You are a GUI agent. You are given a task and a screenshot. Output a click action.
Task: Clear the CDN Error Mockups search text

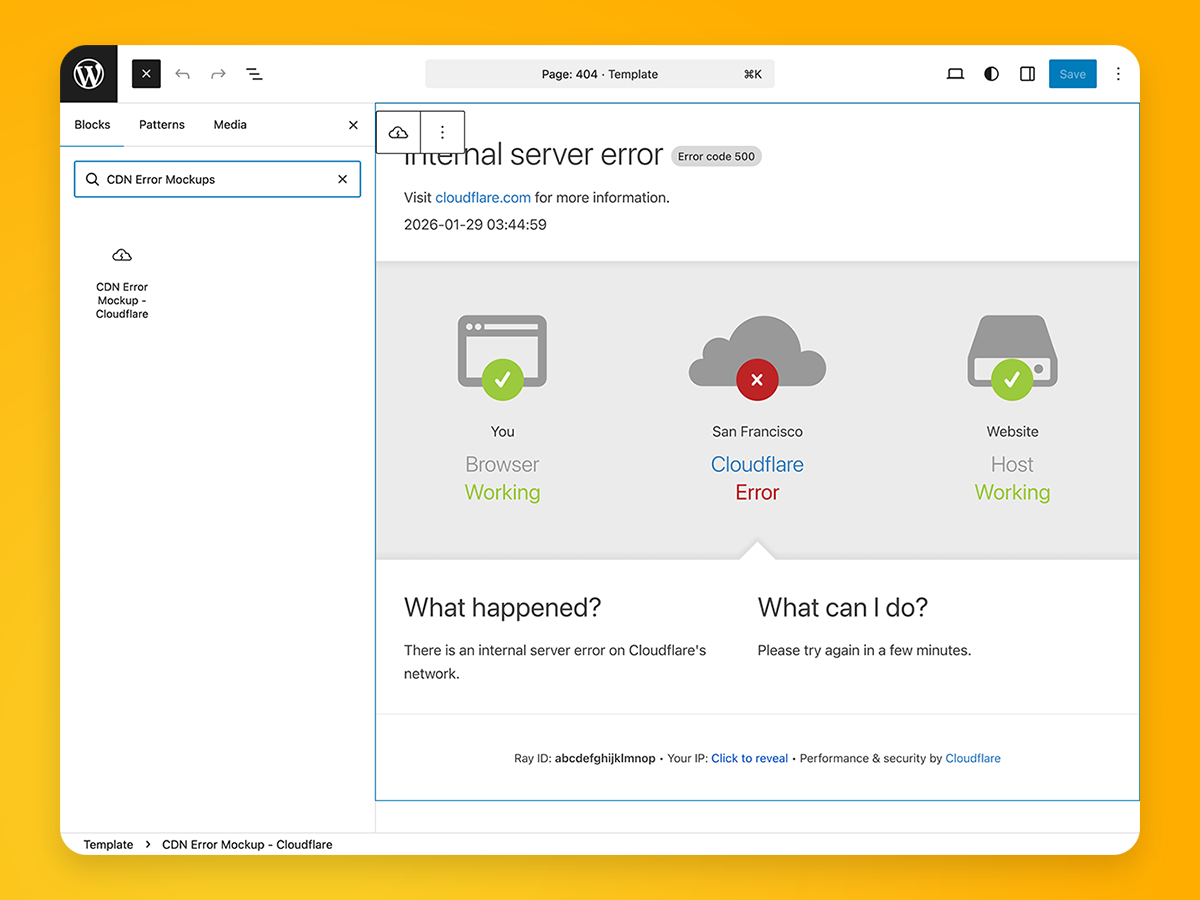(342, 180)
